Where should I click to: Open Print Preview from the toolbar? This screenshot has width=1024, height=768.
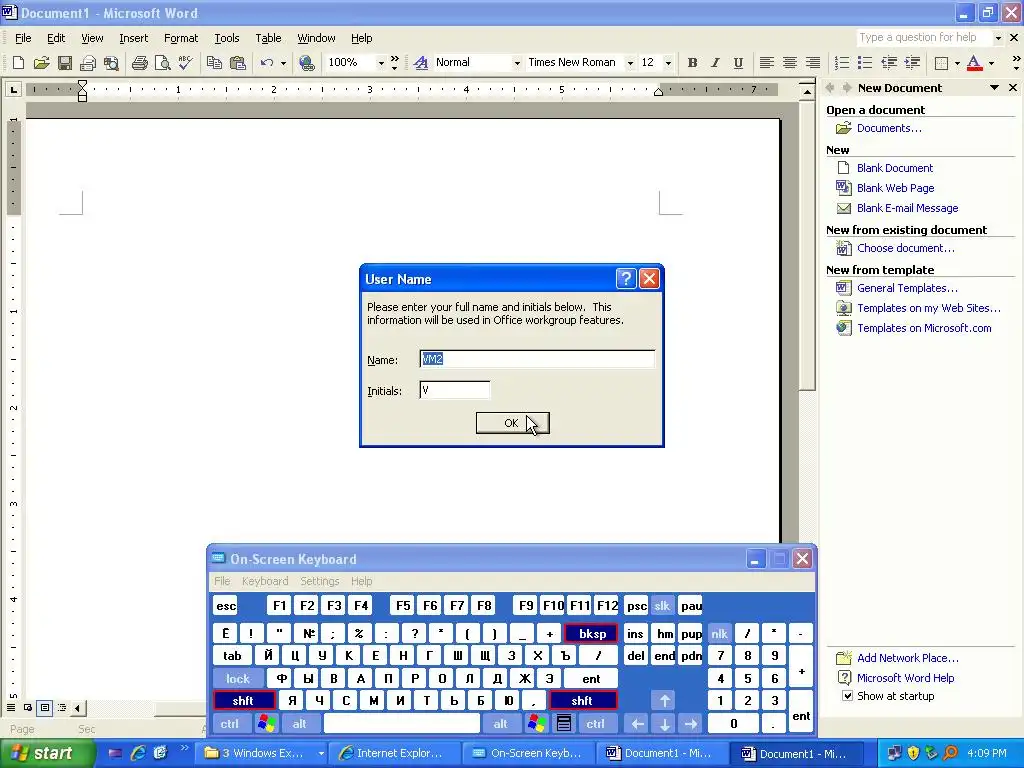point(162,63)
